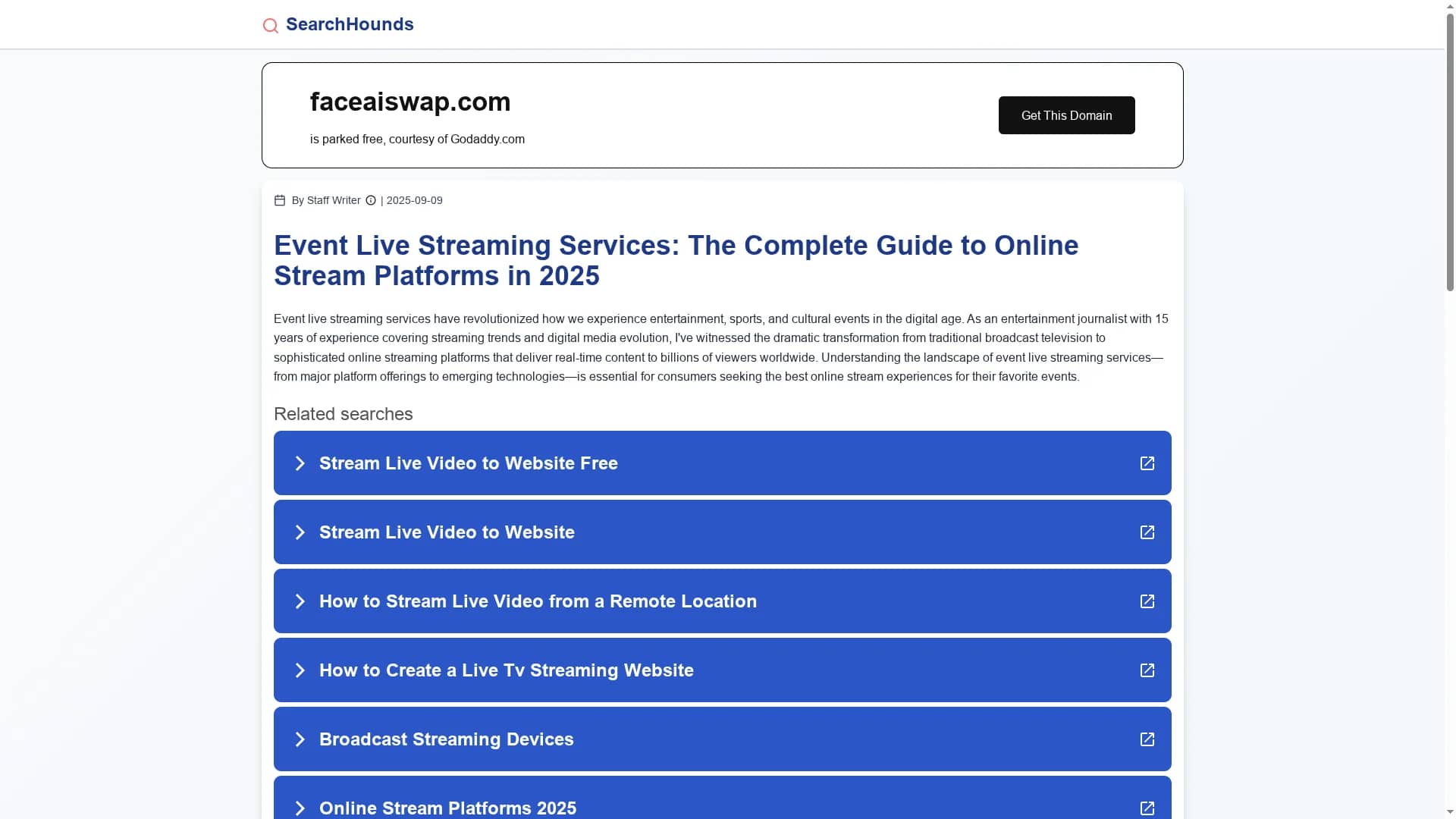The width and height of the screenshot is (1456, 819).
Task: Click chevron beside Broadcast Streaming Devices
Action: pyautogui.click(x=300, y=739)
